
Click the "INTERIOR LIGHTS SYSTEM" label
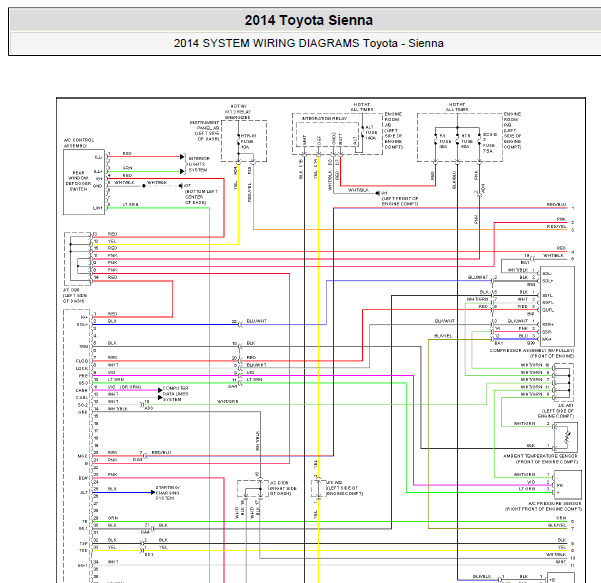[199, 164]
